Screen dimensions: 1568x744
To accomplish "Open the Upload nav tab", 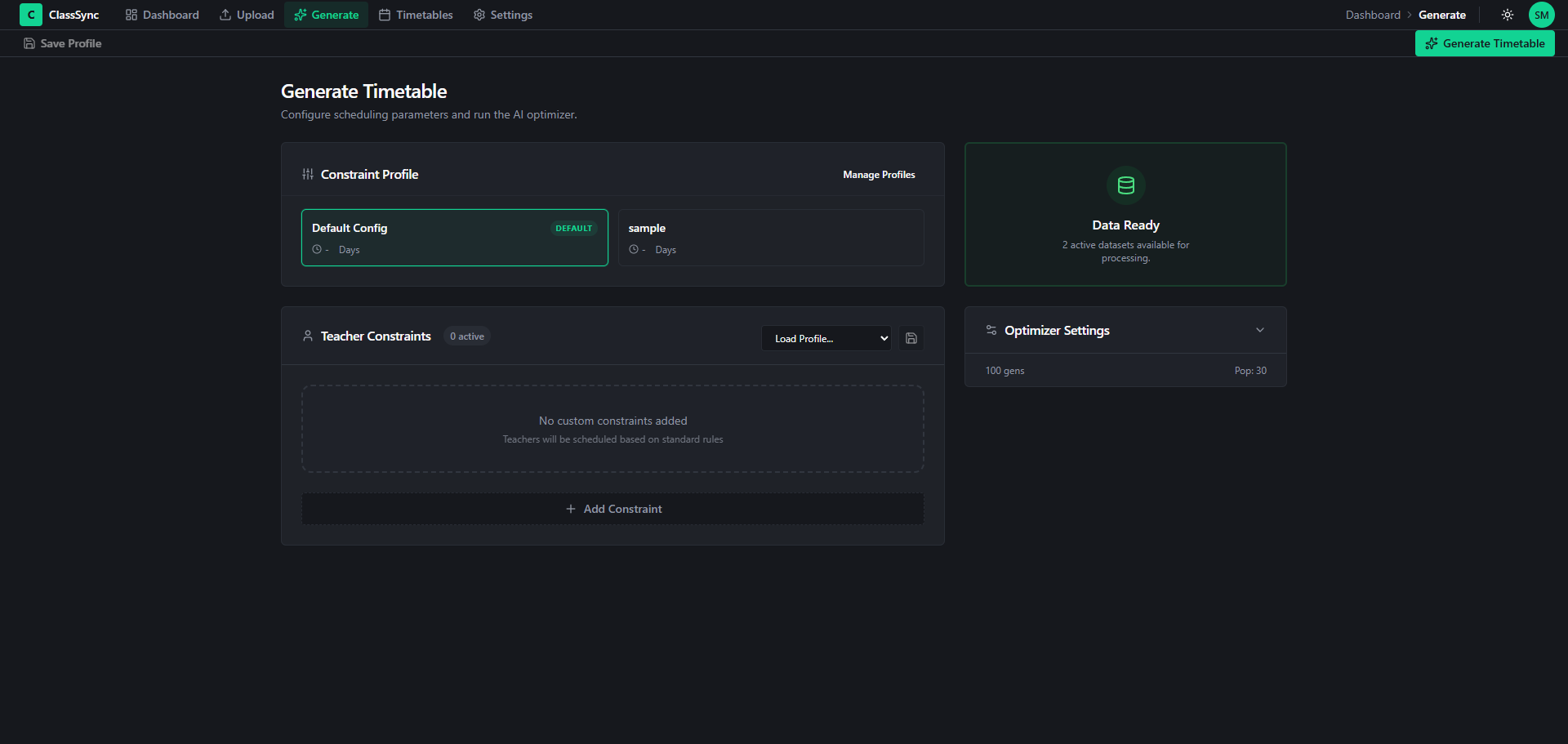I will 247,15.
